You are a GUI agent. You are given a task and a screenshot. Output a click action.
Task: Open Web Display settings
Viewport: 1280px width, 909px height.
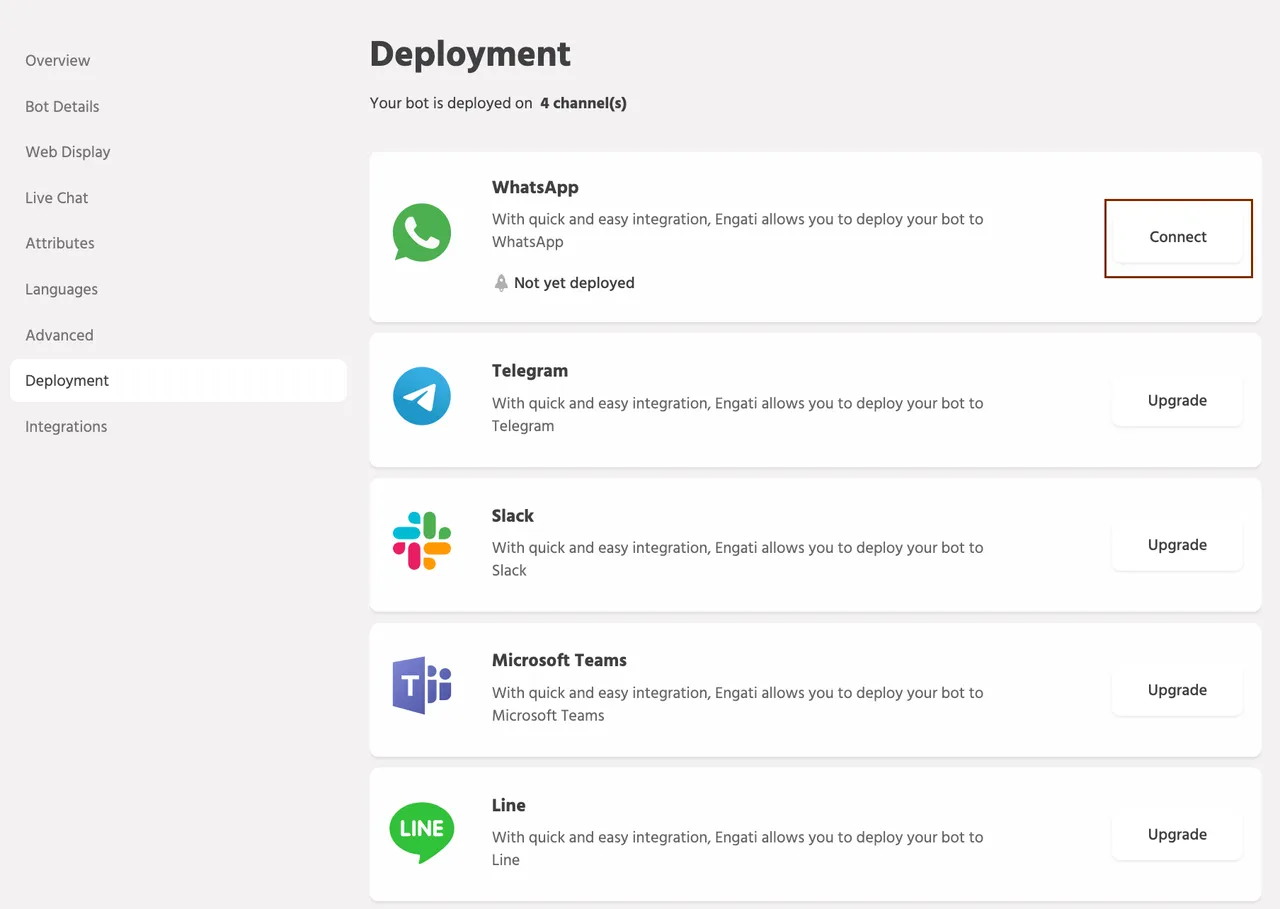(x=68, y=152)
